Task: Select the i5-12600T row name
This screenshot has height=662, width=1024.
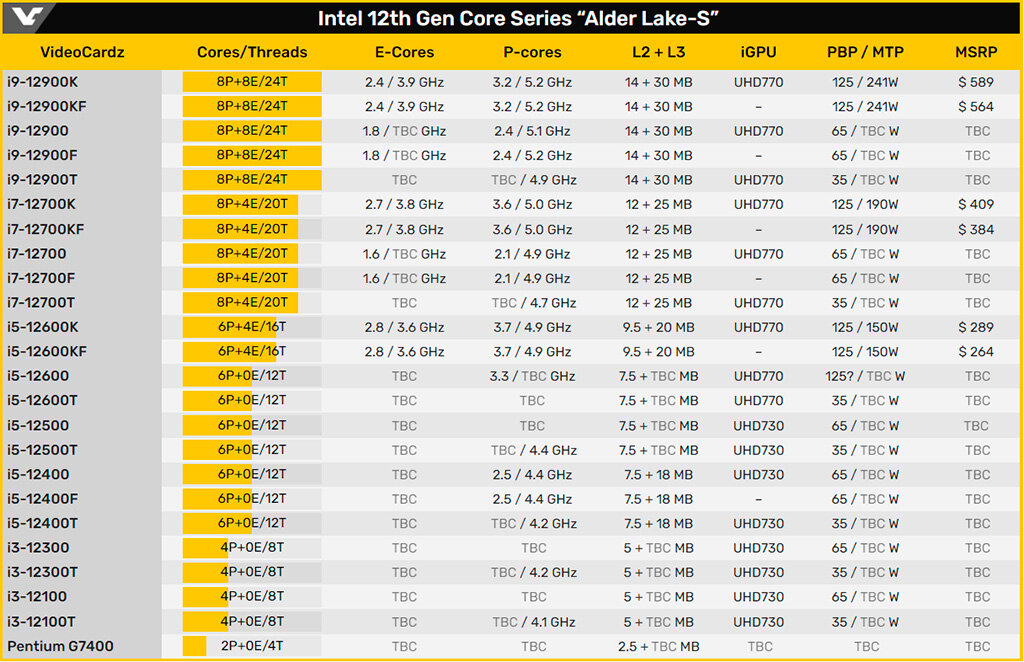Action: click(42, 401)
